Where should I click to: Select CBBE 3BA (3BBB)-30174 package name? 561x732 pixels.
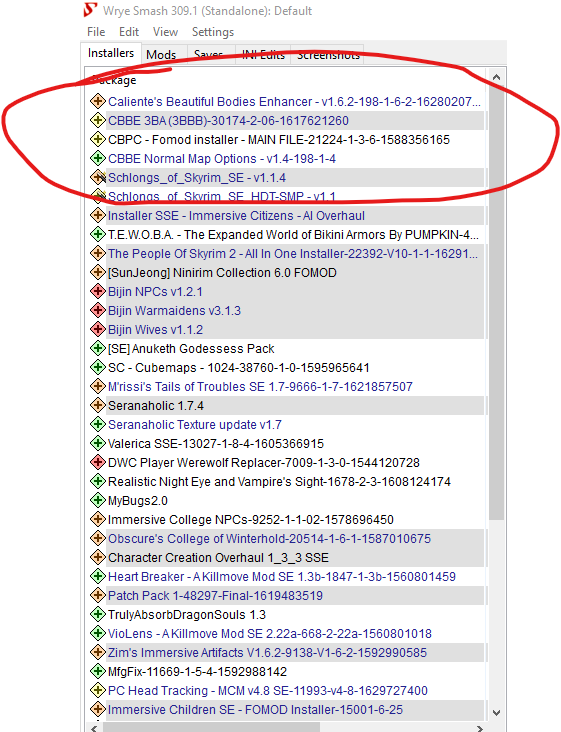tap(228, 120)
